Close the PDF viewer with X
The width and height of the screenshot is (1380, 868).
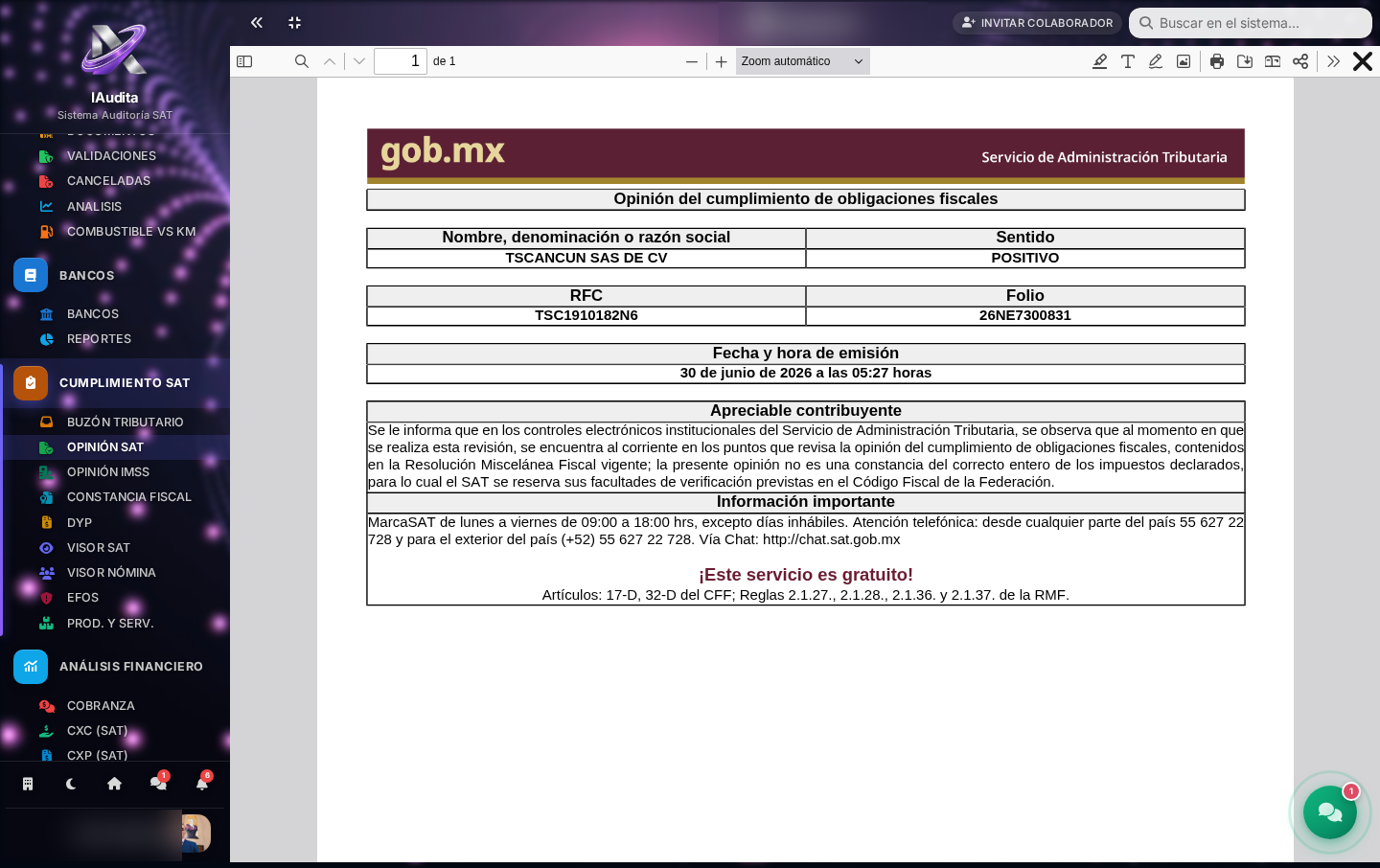point(1363,61)
